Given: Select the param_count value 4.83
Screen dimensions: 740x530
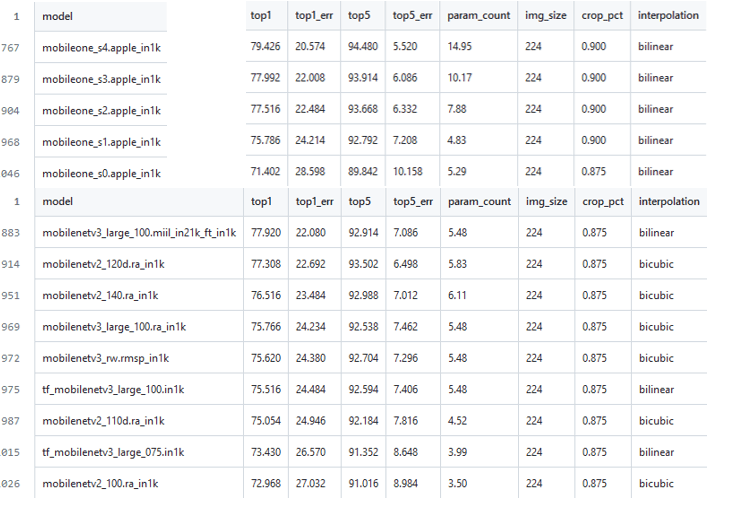Looking at the screenshot, I should [457, 140].
